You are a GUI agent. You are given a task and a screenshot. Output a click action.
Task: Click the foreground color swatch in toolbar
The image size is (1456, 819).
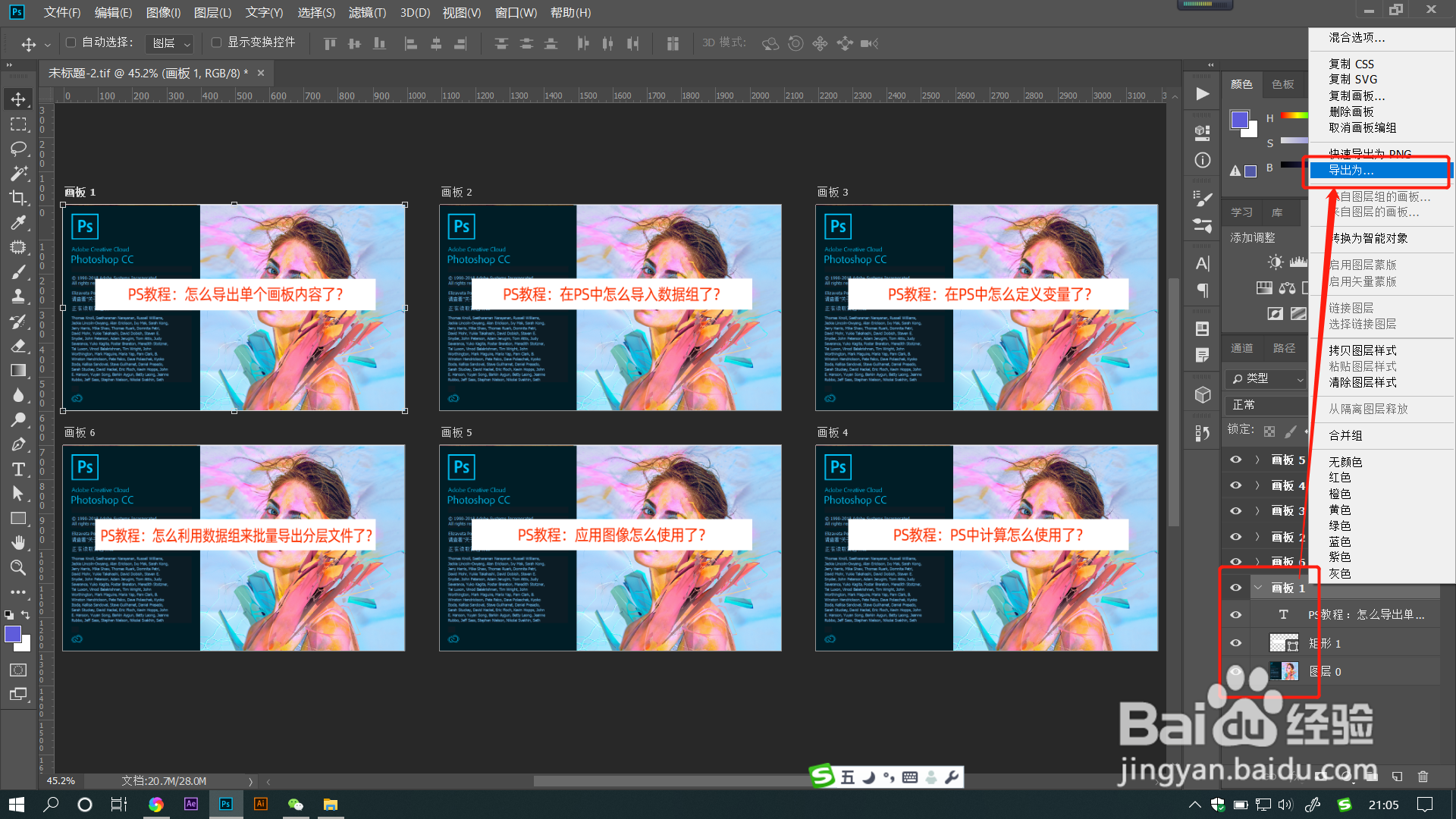12,634
